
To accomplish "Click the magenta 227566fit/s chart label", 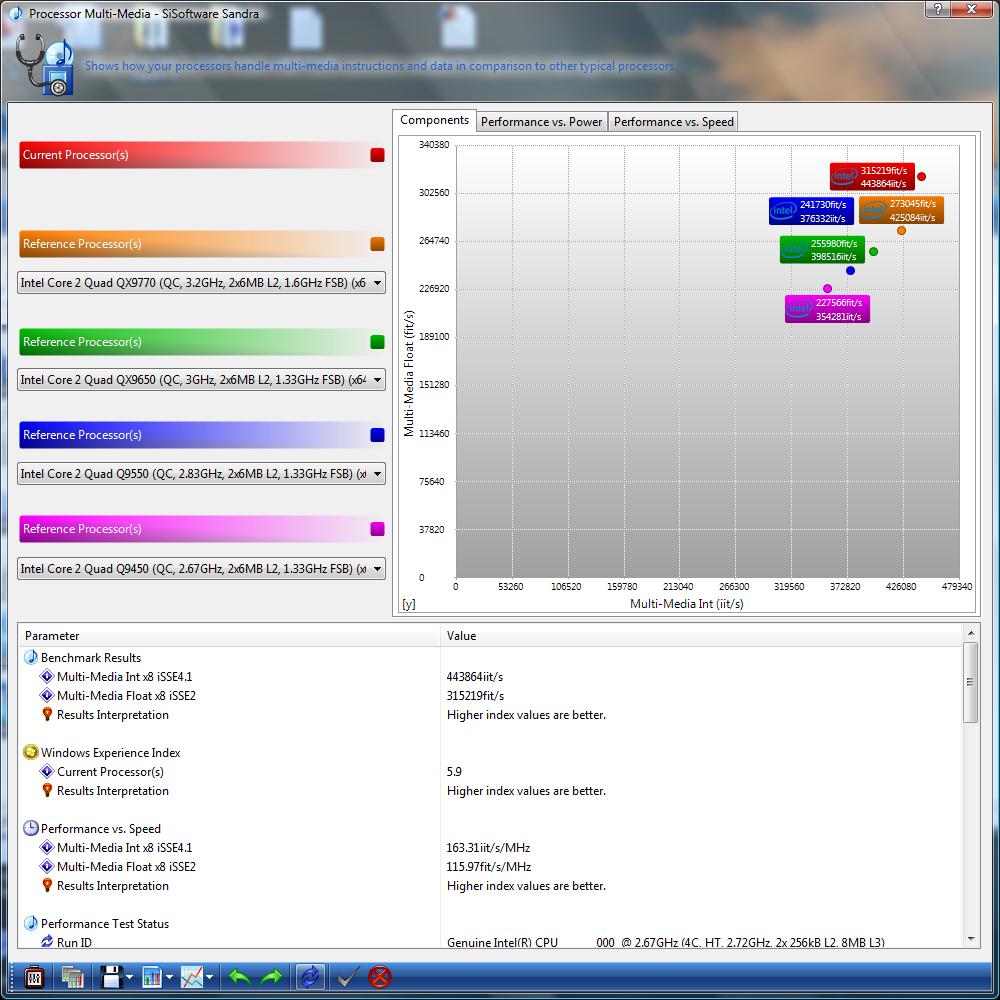I will pos(827,309).
